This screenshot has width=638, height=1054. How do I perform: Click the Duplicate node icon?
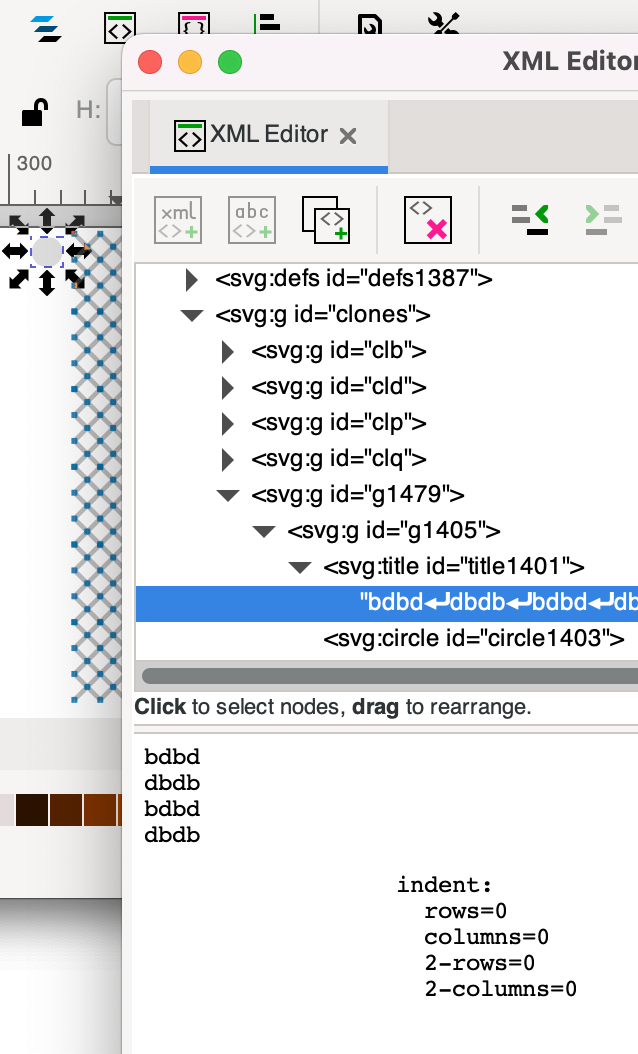326,219
